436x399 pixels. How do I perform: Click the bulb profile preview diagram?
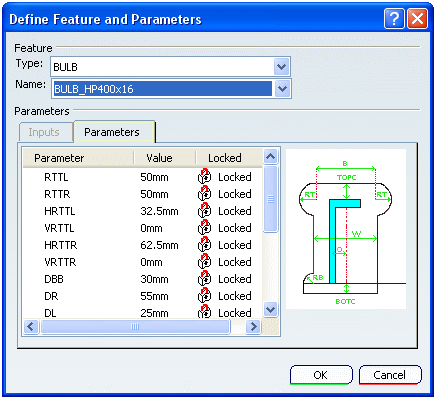(x=346, y=229)
